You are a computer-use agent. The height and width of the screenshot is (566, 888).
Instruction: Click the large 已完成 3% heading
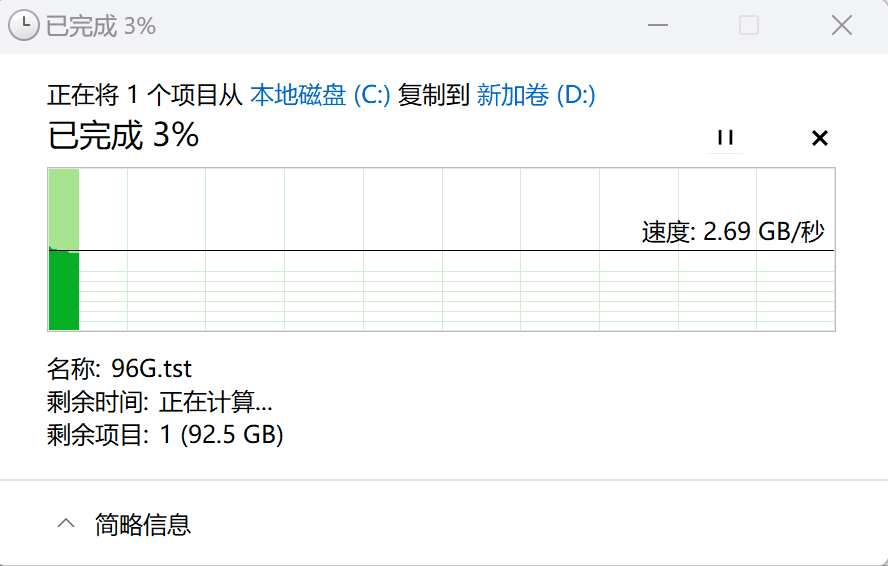tap(124, 135)
